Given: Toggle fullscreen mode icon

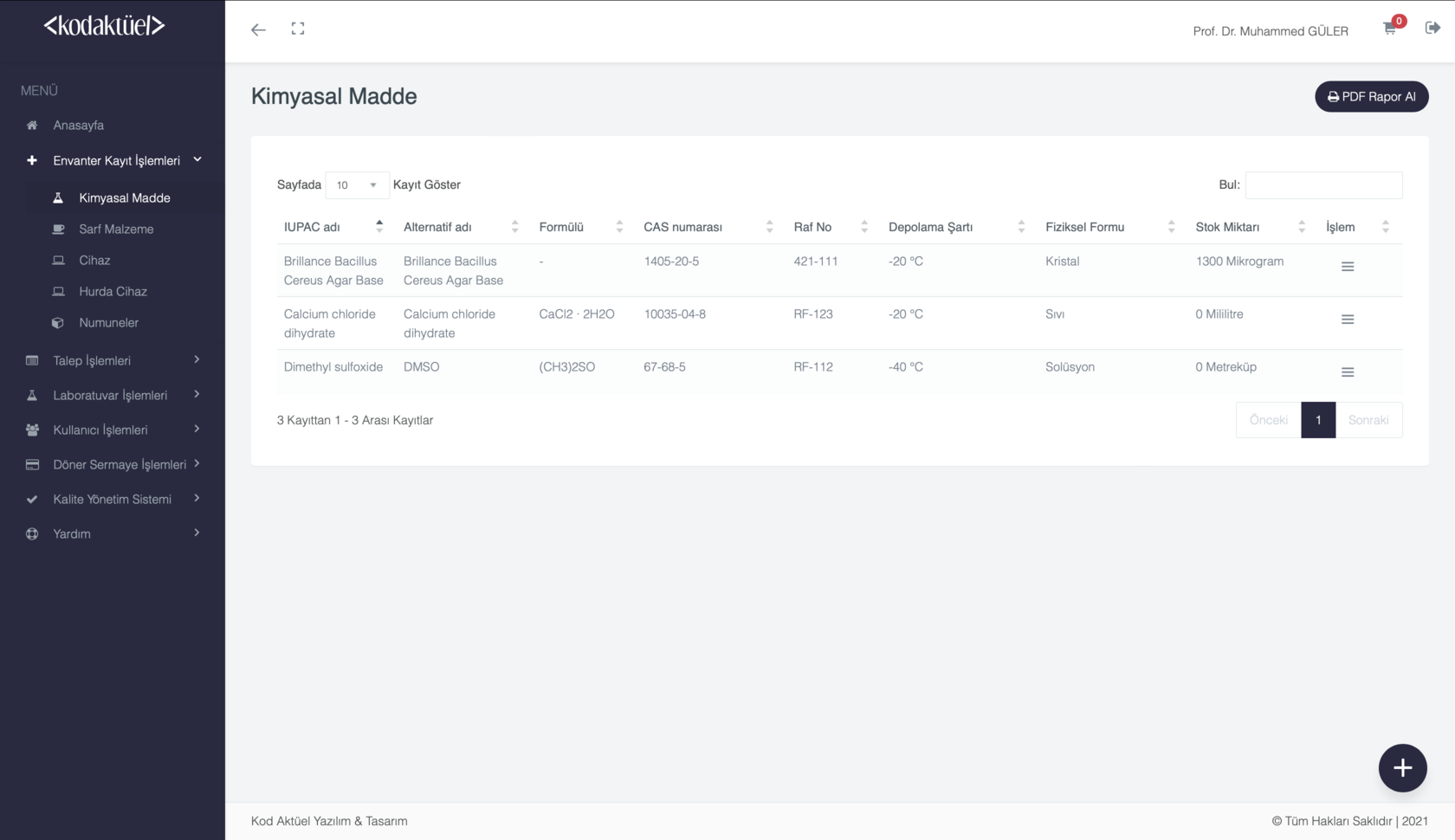Looking at the screenshot, I should (x=298, y=29).
